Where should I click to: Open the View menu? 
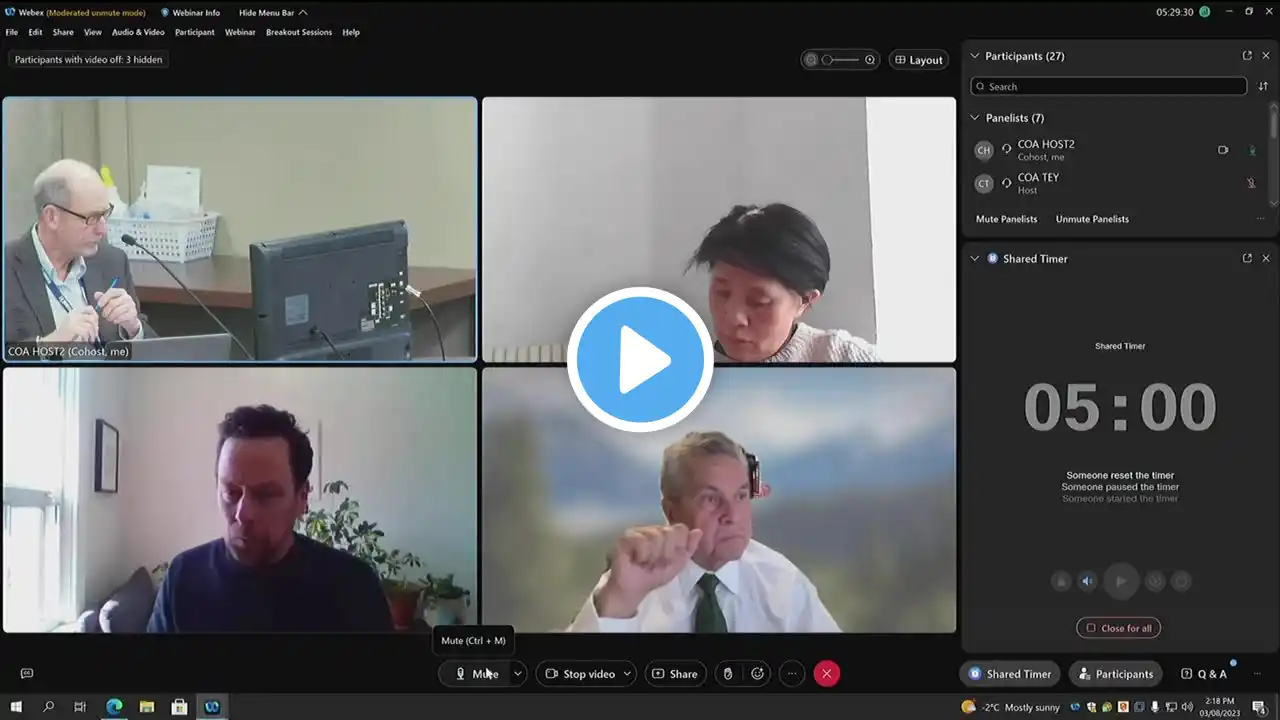pos(93,32)
